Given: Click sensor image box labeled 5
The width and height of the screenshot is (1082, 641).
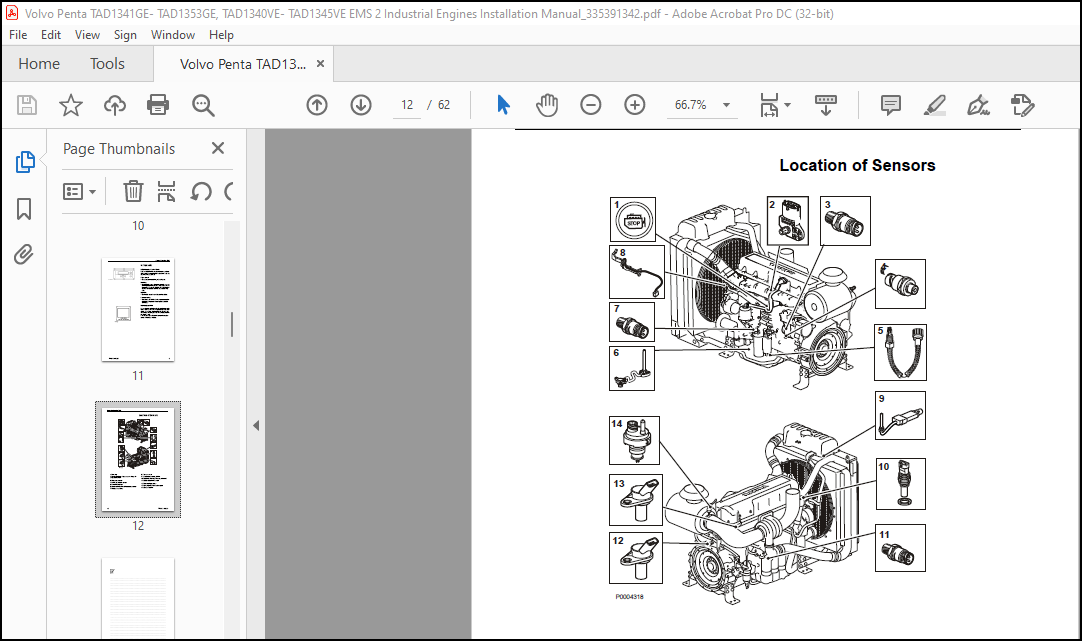Looking at the screenshot, I should point(901,353).
